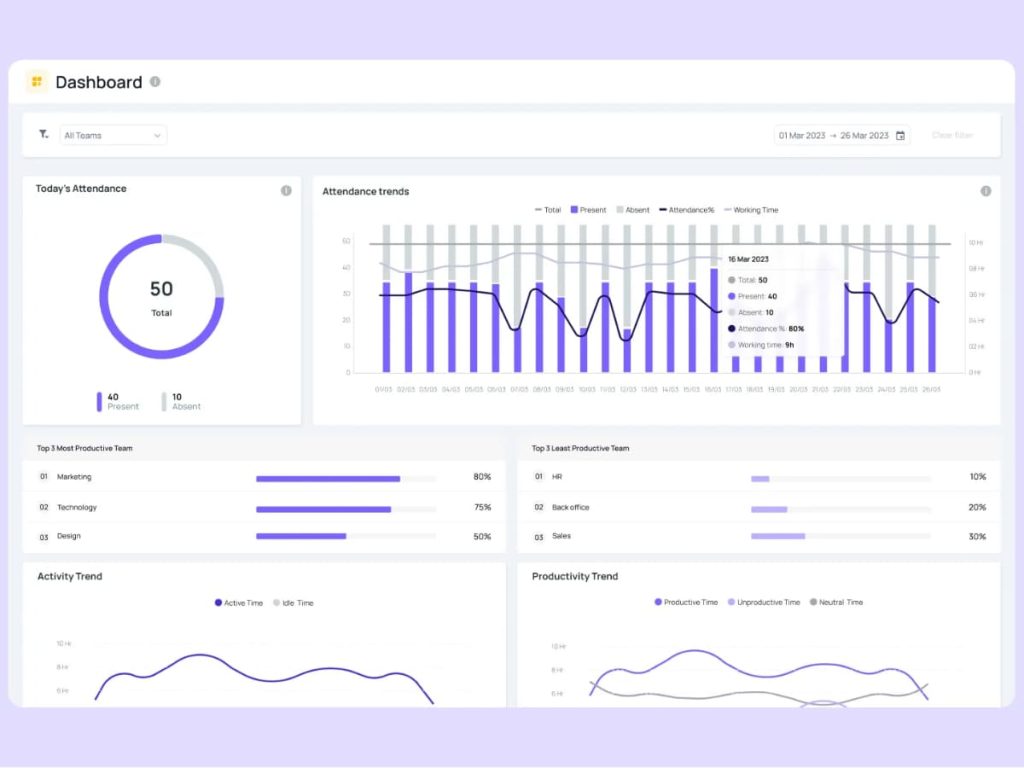Toggle Active Time legend in Activity Trend
1024x768 pixels.
[239, 603]
